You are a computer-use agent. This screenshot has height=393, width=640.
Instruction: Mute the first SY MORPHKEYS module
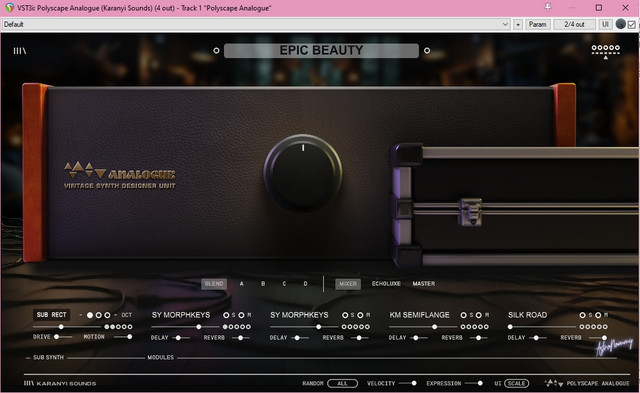(x=241, y=315)
